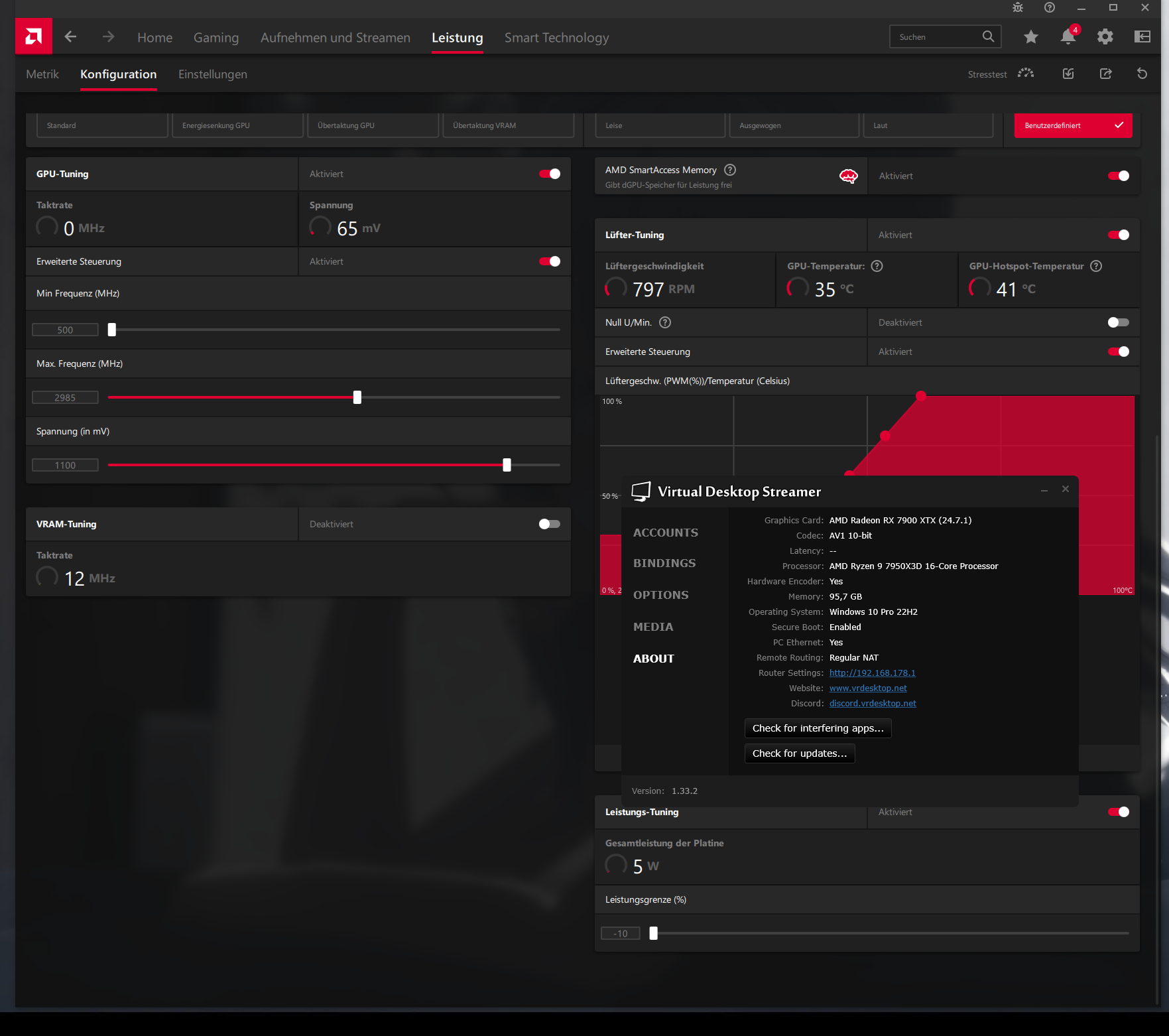The width and height of the screenshot is (1169, 1036).
Task: Go forward with the right arrow
Action: 108,36
